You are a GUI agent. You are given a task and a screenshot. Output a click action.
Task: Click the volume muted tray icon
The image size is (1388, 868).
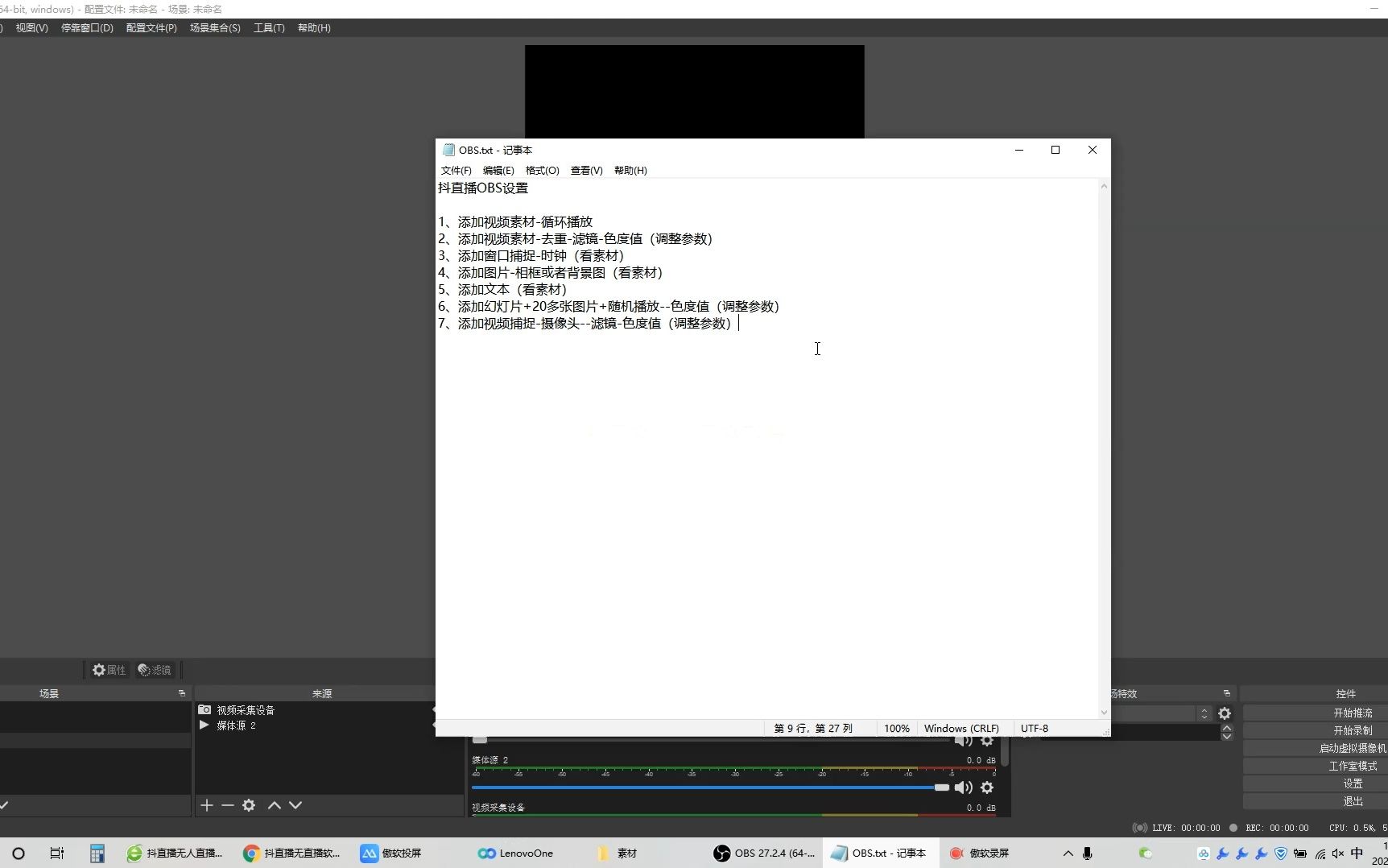pos(1338,854)
